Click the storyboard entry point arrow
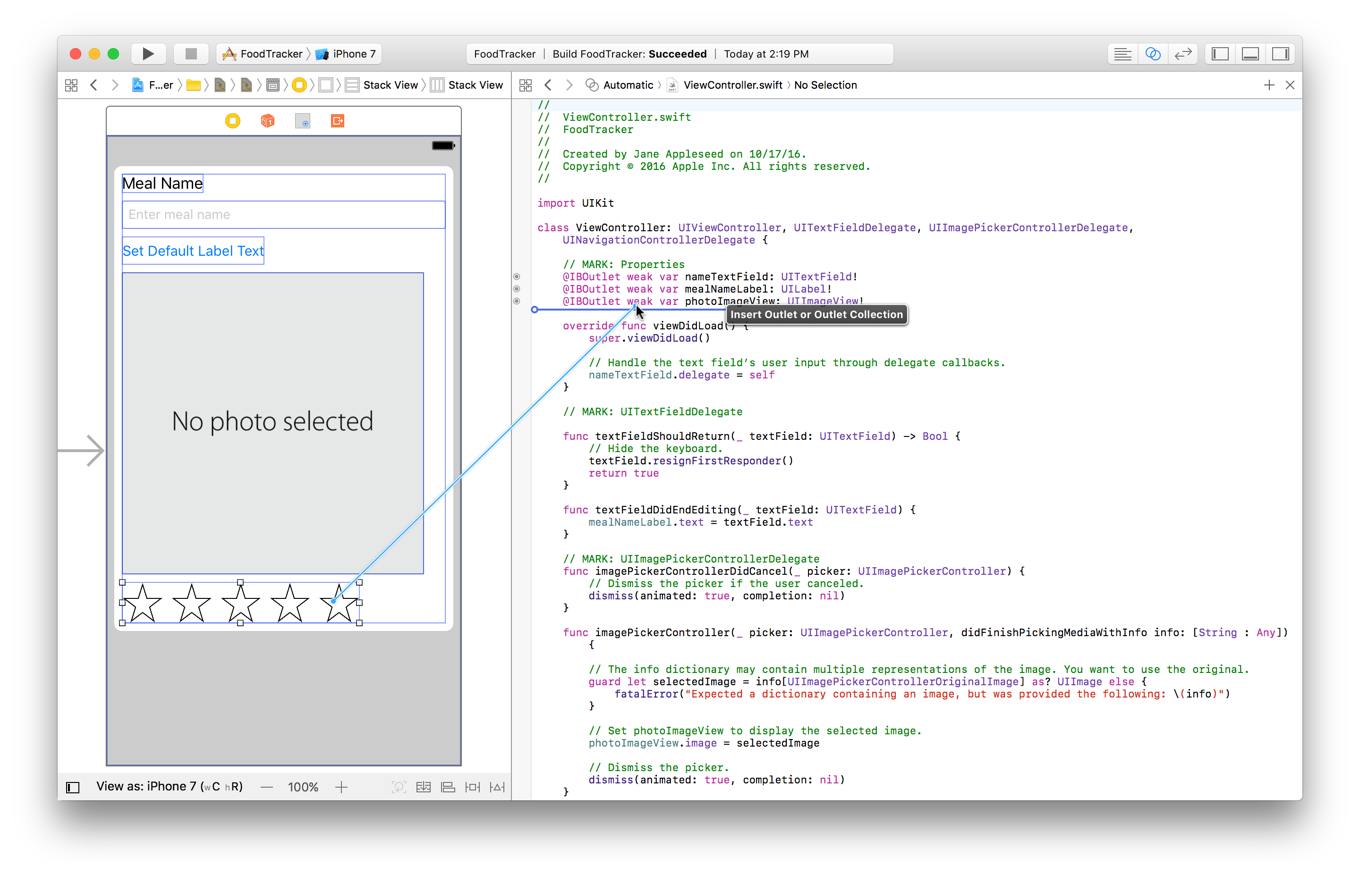Screen dimensions: 1360x874 81,451
